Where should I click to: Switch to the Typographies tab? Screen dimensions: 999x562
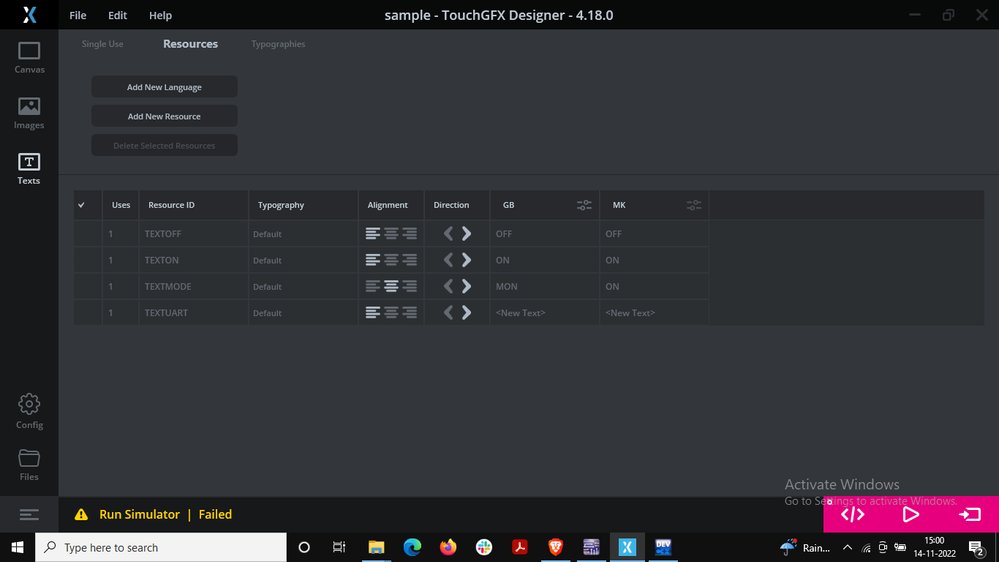coord(278,44)
